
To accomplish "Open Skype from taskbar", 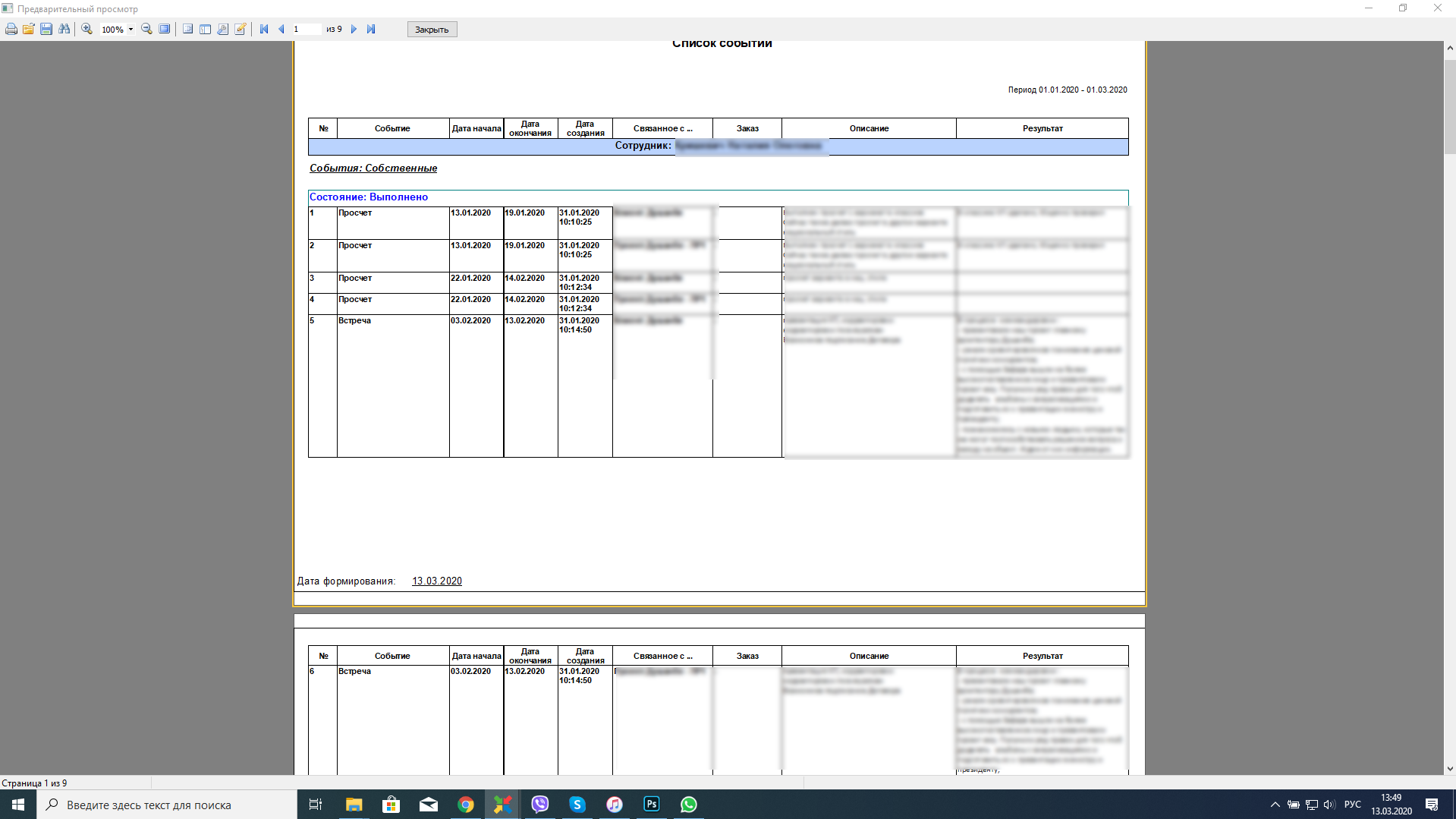I will (x=577, y=805).
